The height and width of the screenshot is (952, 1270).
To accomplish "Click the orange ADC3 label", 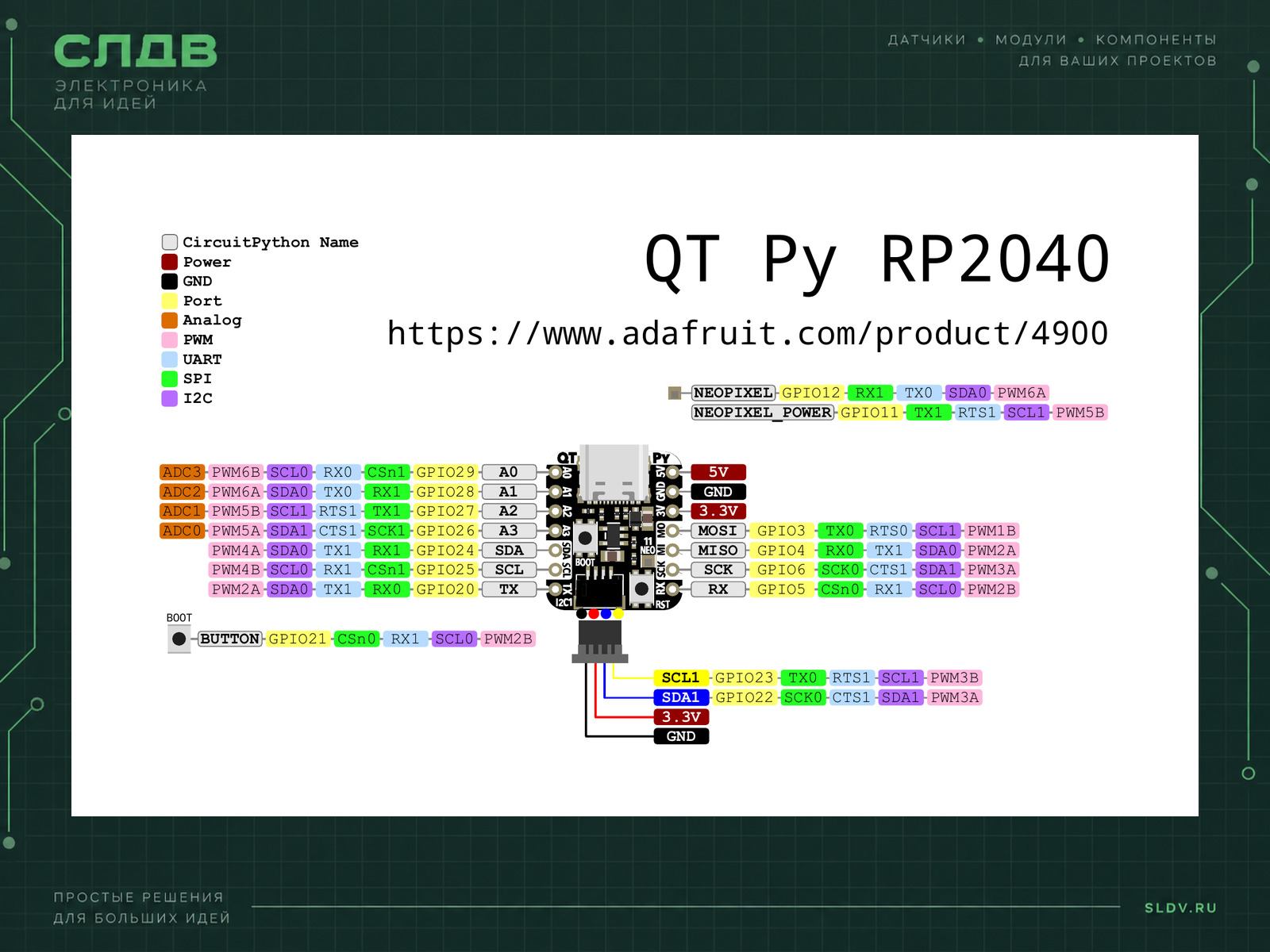I will [182, 472].
